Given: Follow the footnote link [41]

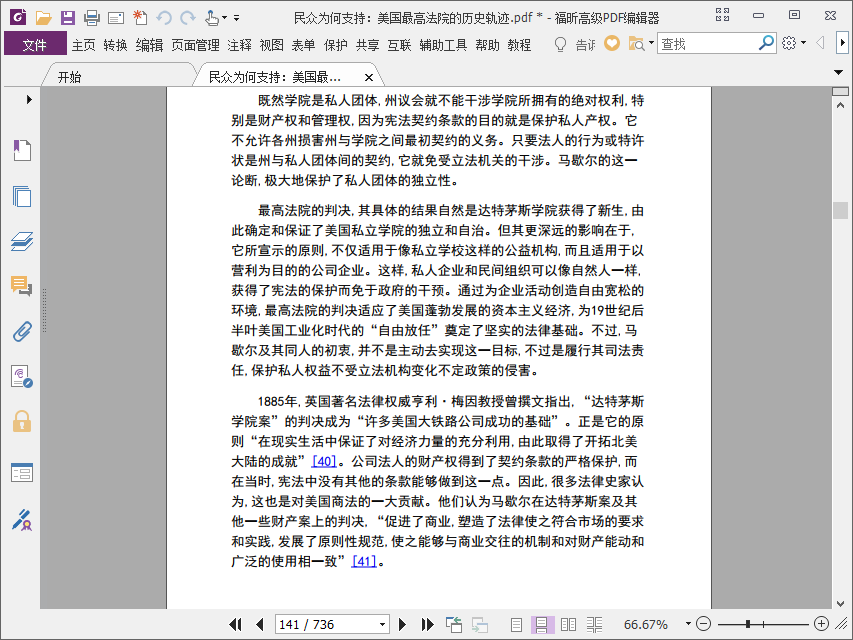Looking at the screenshot, I should [364, 561].
